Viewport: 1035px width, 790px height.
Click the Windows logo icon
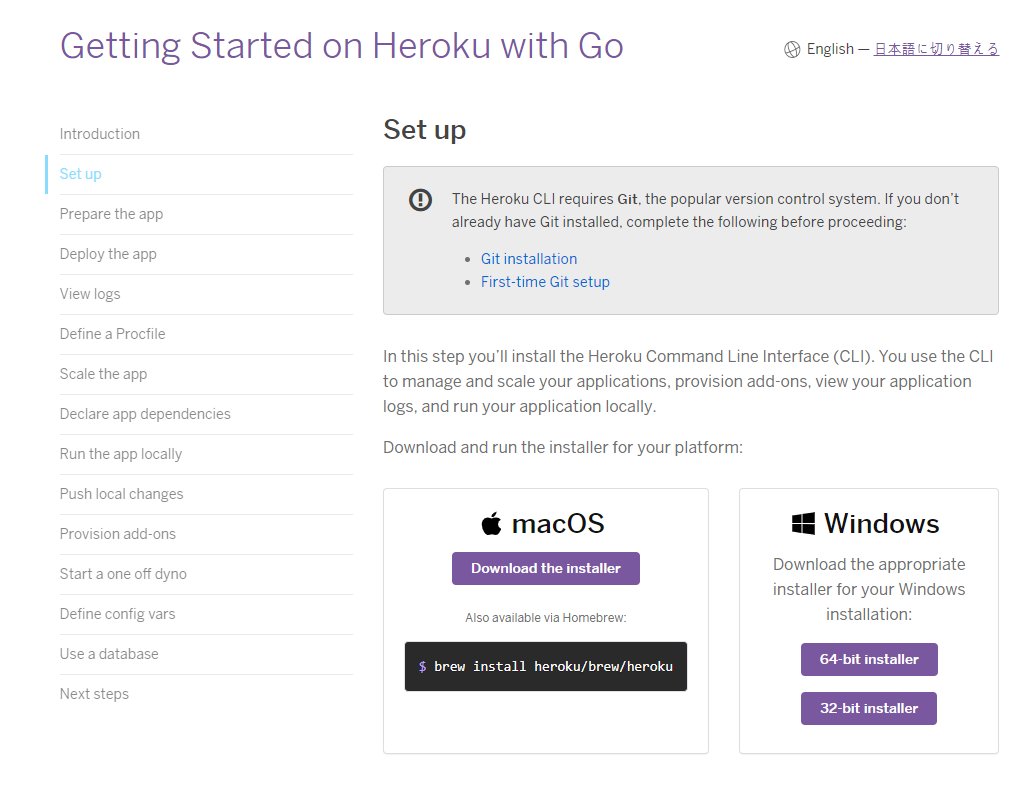(803, 524)
